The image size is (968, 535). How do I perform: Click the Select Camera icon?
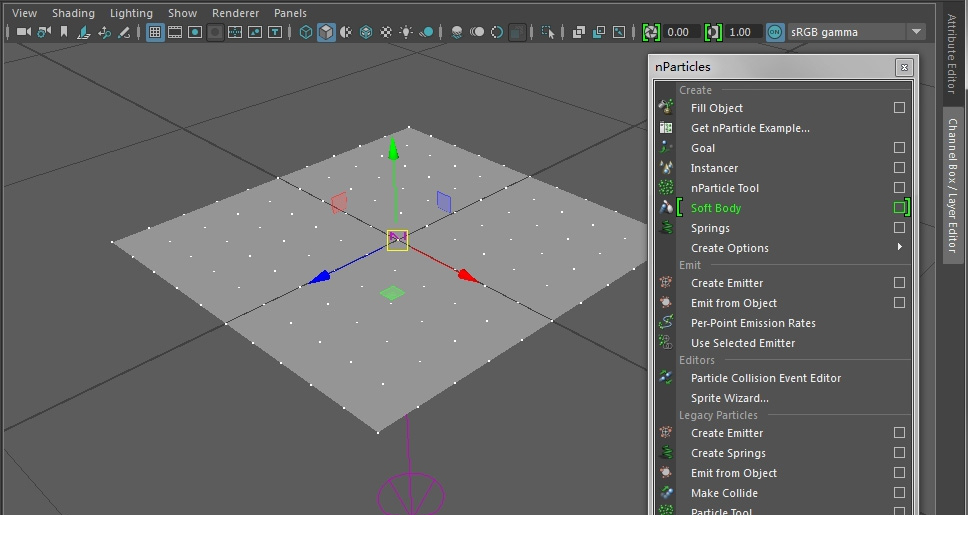[x=23, y=32]
